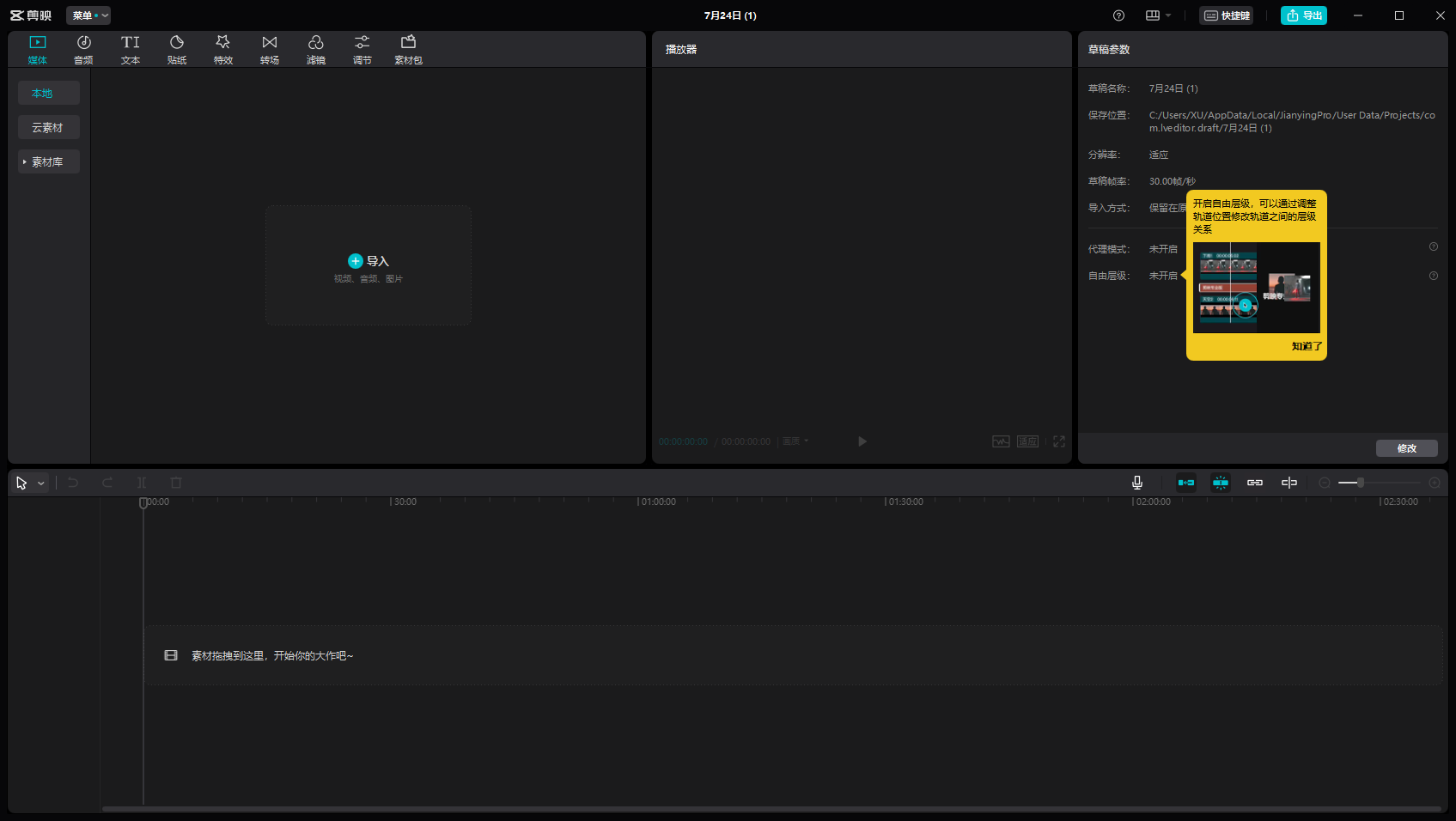This screenshot has width=1456, height=821.
Task: Open the 贴纸 (Stickers) panel
Action: pos(177,49)
